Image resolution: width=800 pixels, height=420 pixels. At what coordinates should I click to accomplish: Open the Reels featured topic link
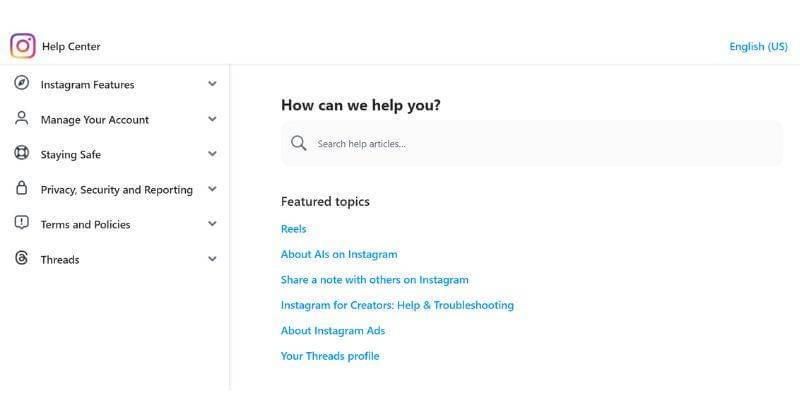coord(293,229)
